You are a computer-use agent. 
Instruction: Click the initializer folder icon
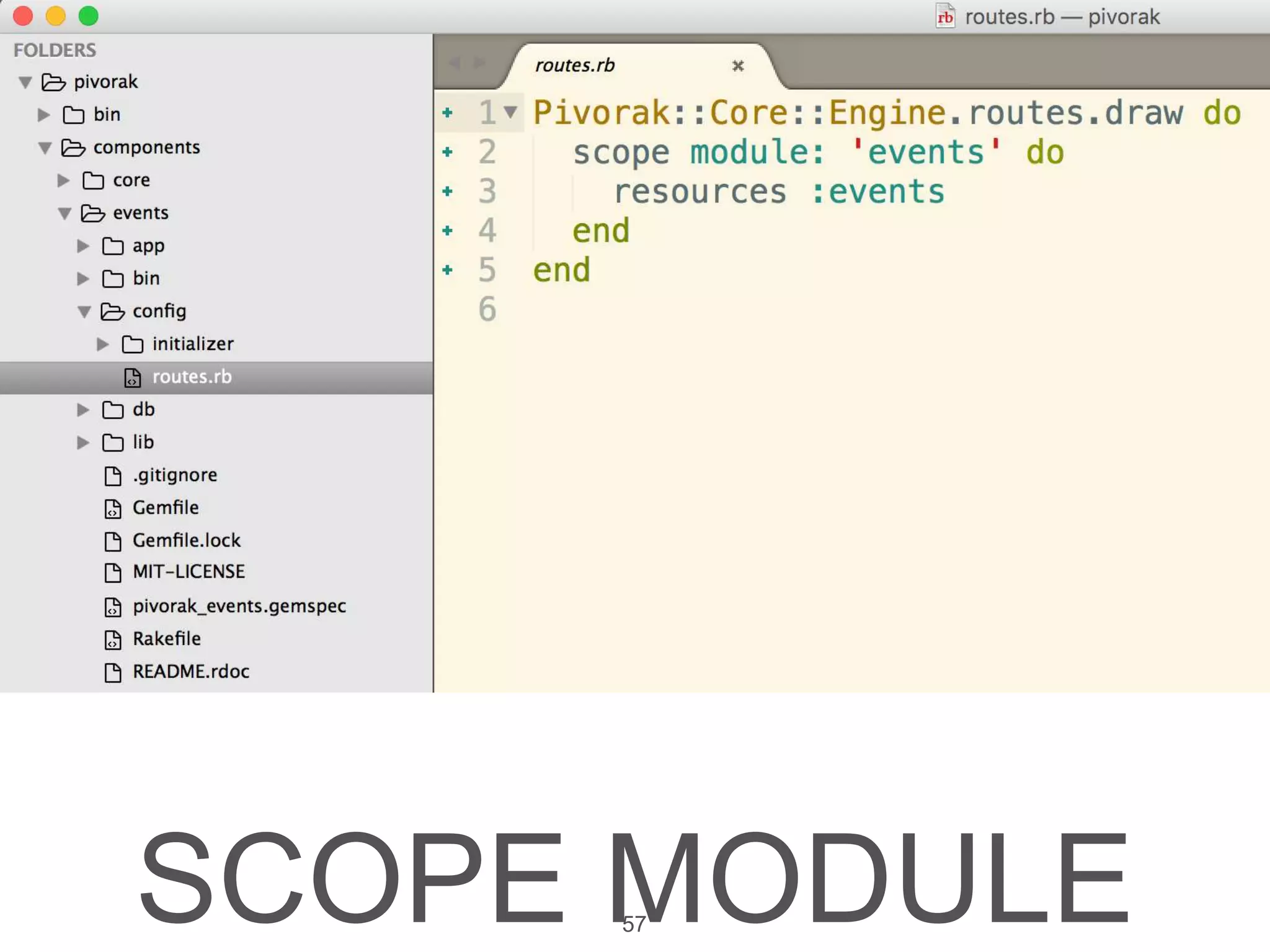point(133,344)
